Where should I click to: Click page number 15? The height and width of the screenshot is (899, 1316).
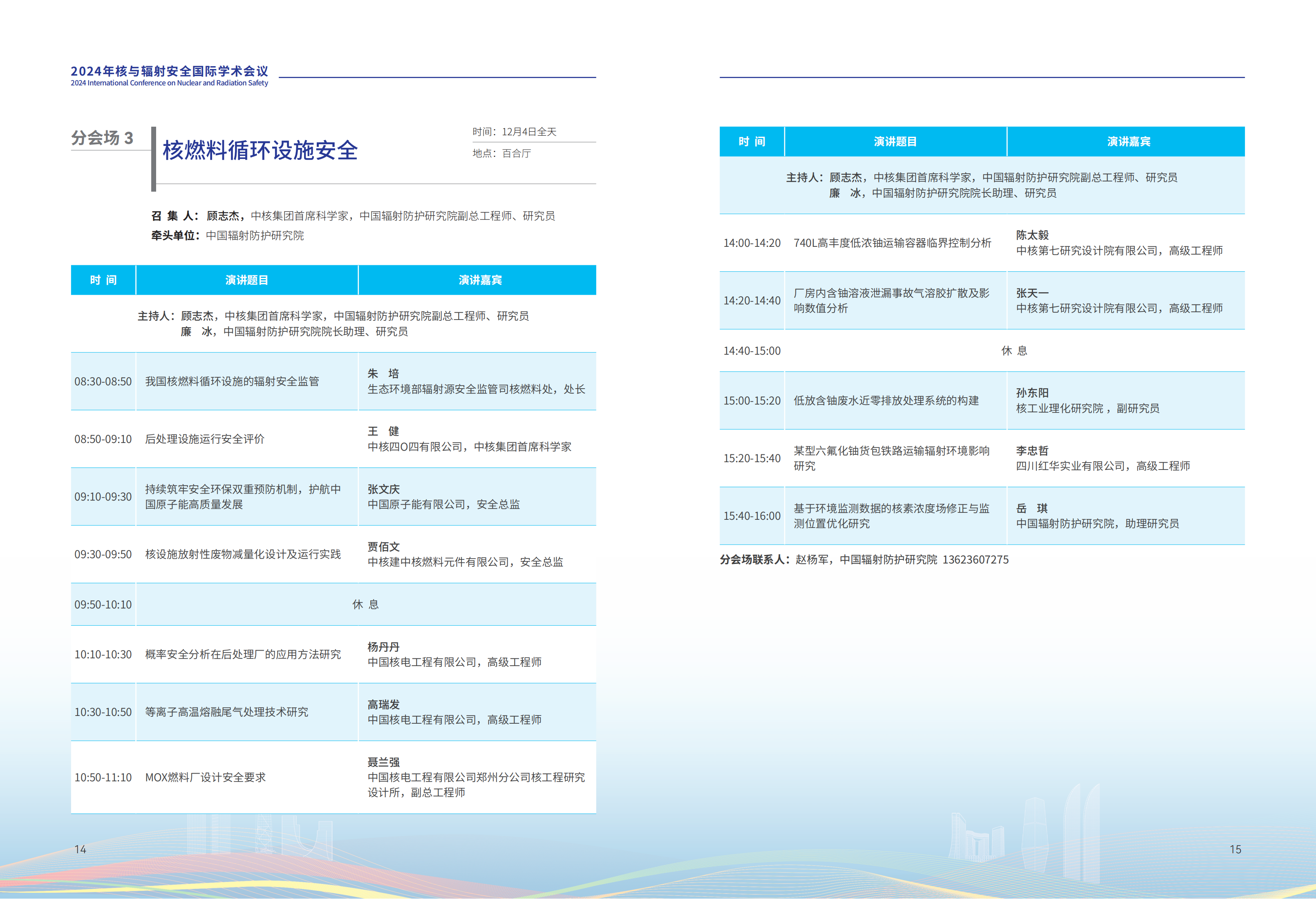point(1235,850)
